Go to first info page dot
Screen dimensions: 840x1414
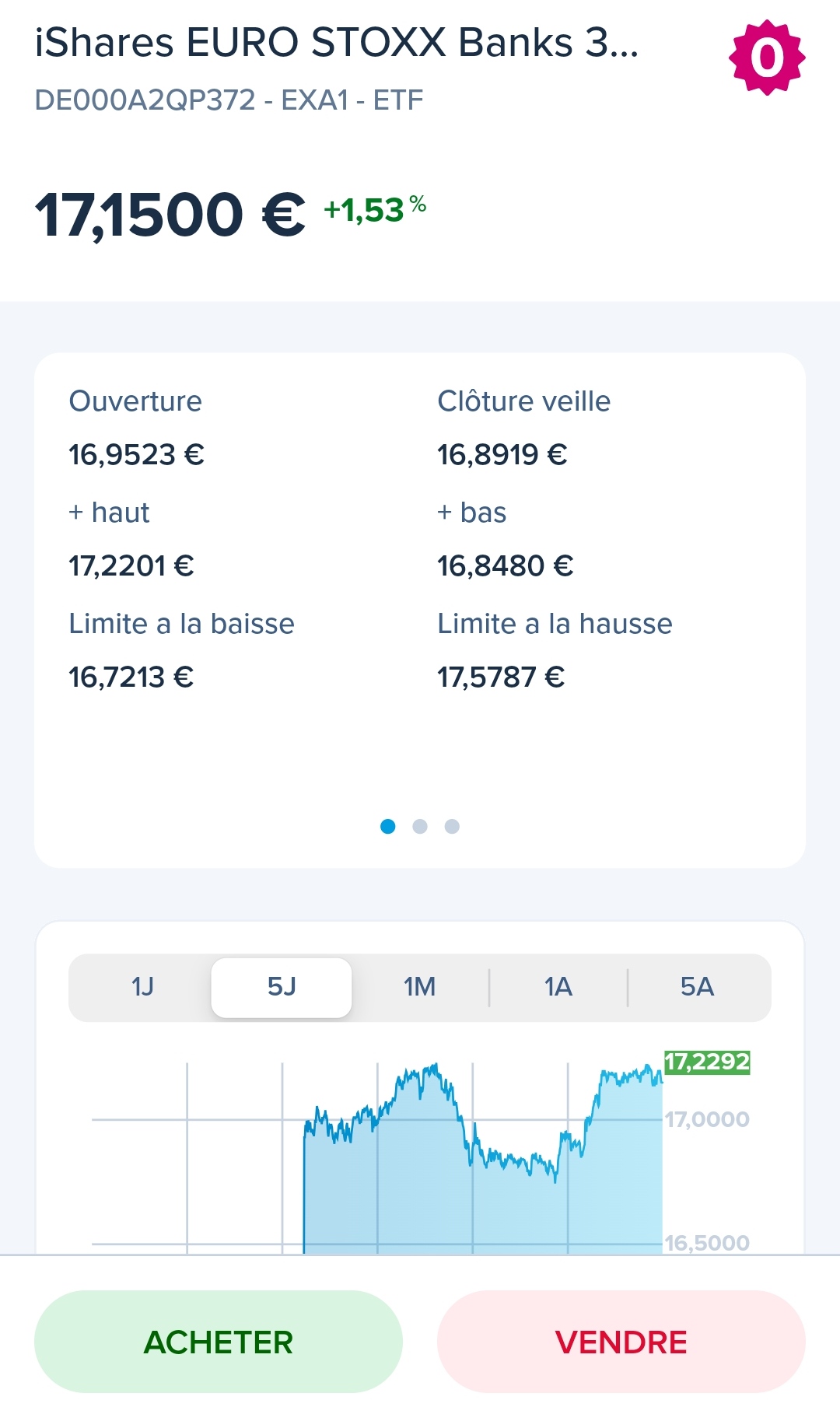click(x=387, y=826)
